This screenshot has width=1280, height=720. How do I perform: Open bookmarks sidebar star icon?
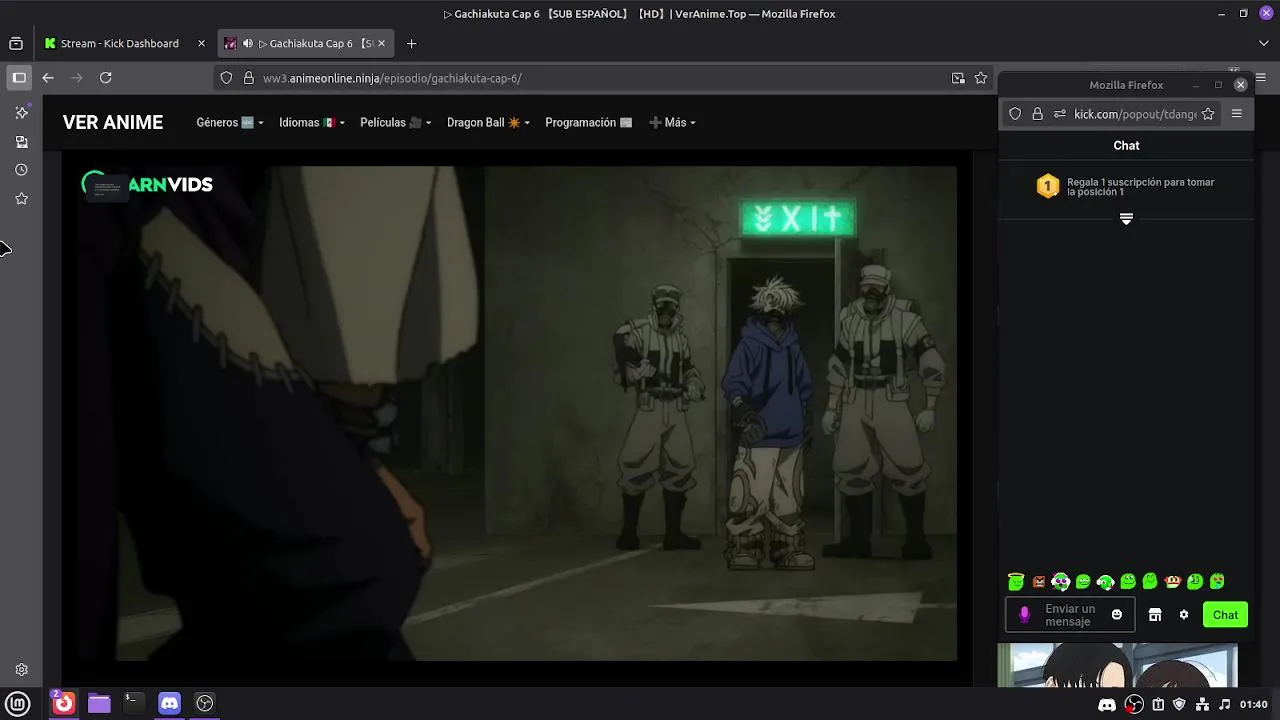click(21, 199)
